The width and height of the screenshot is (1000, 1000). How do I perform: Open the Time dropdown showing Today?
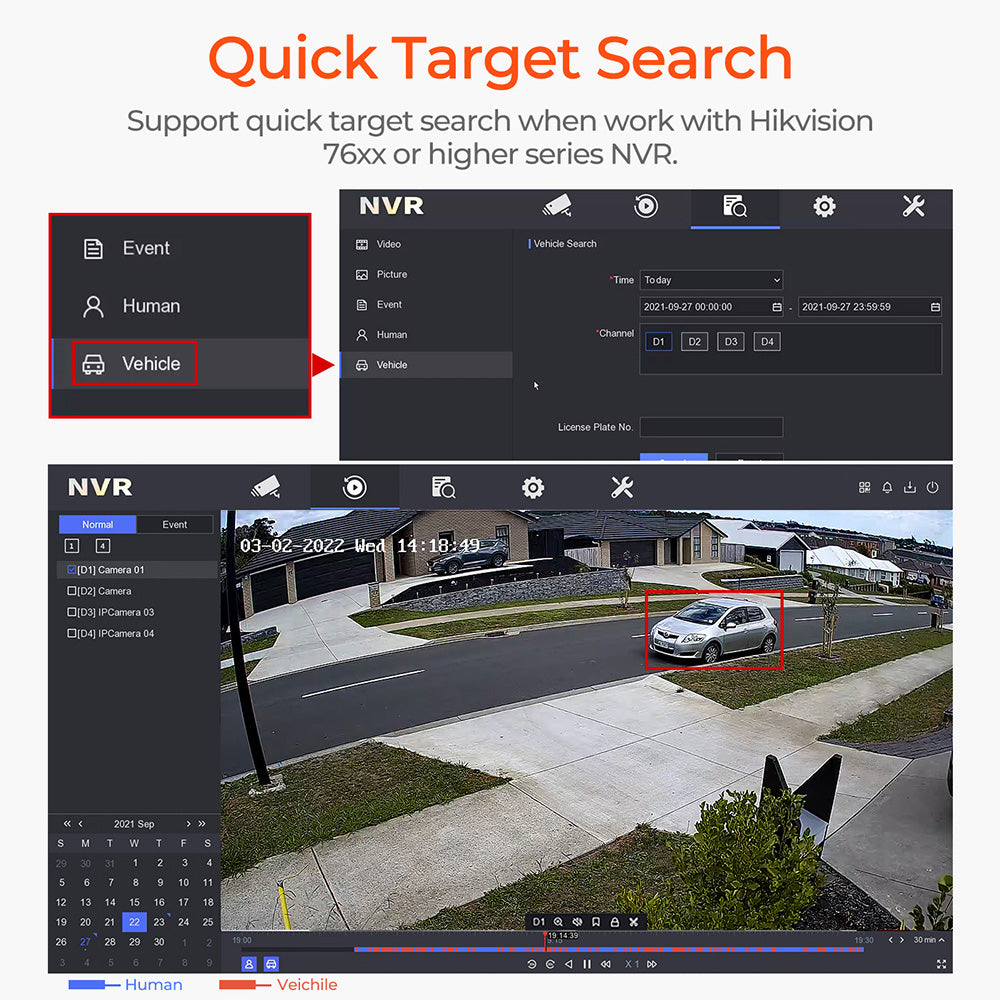[711, 280]
